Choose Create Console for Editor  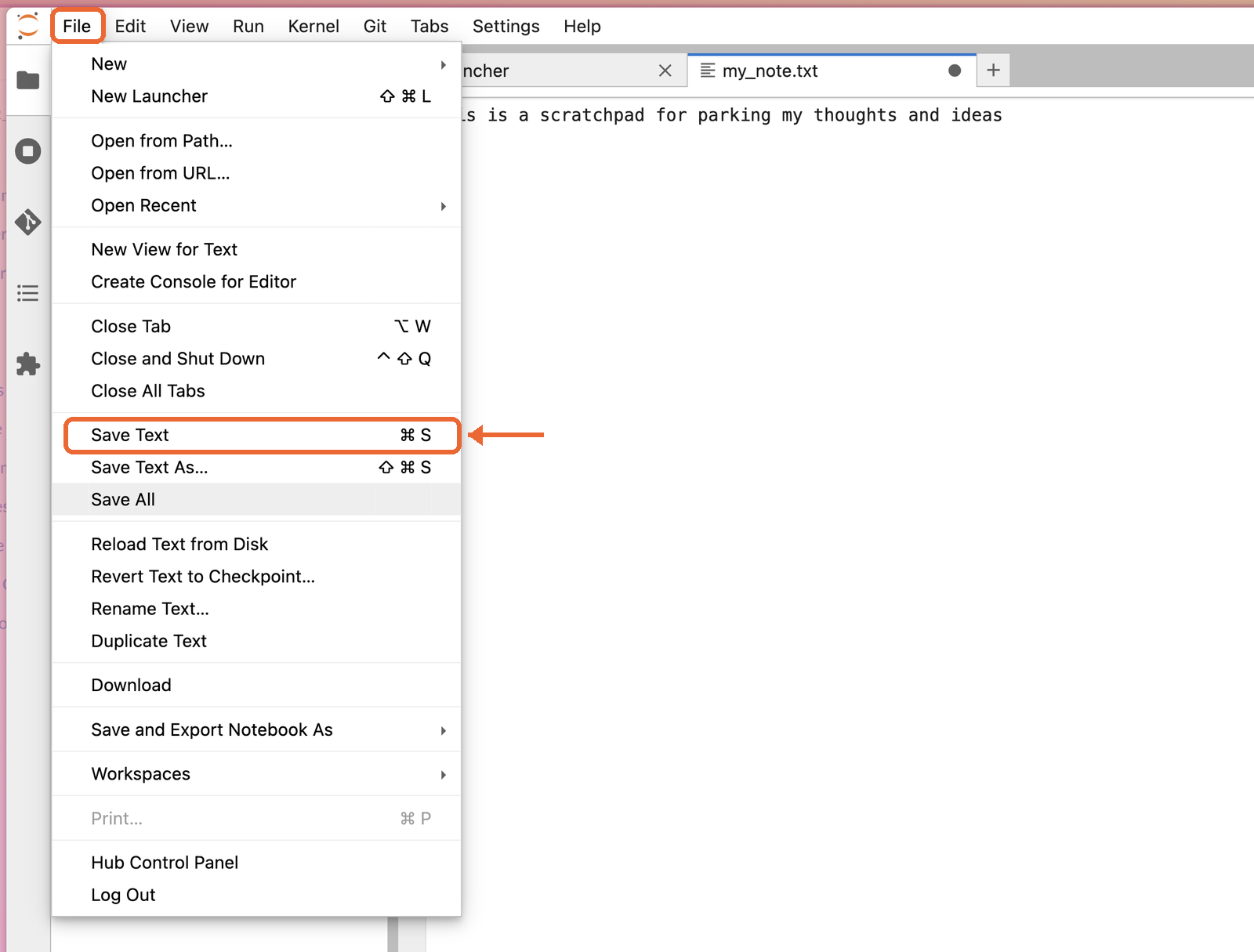tap(256, 282)
